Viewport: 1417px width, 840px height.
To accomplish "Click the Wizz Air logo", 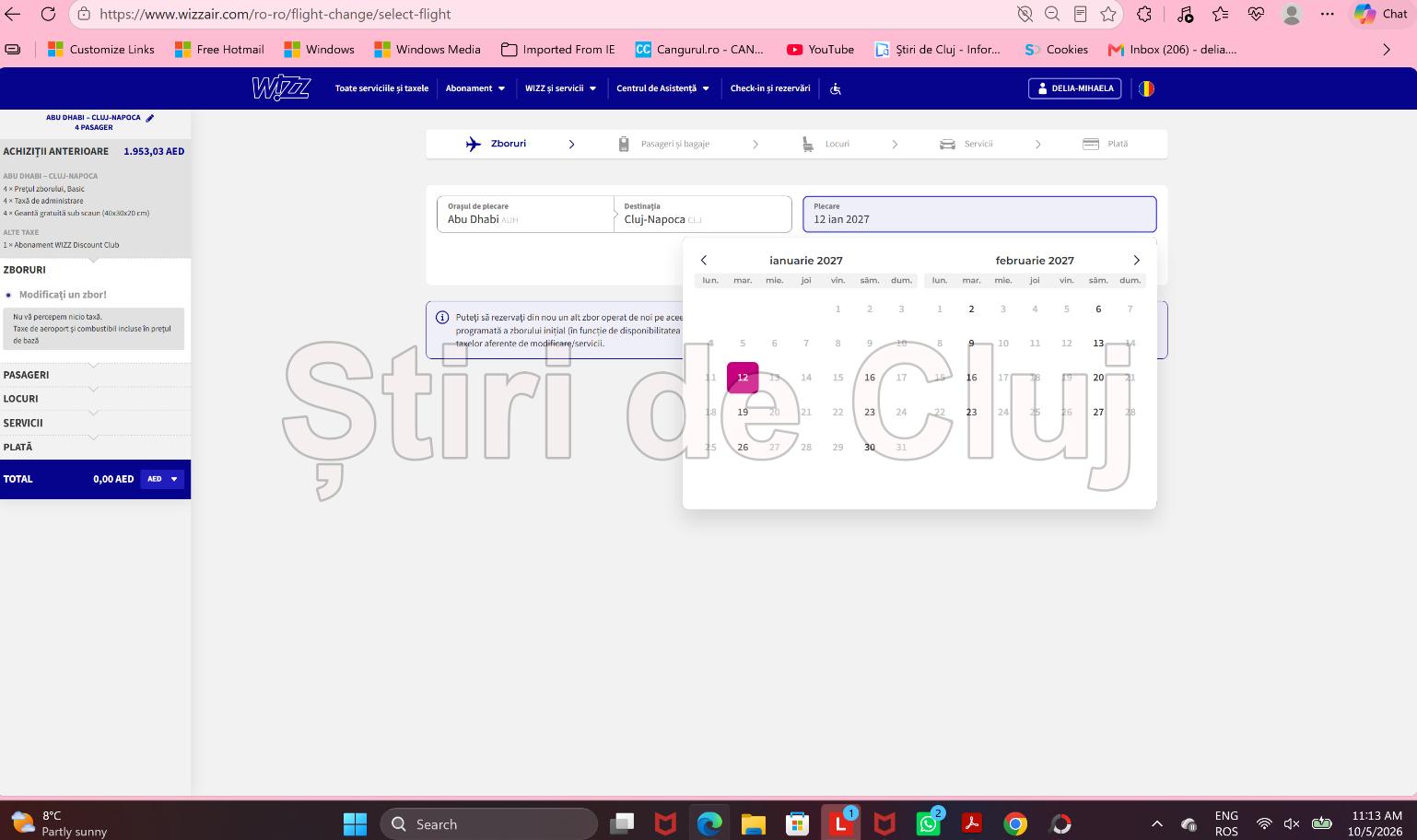I will click(x=281, y=88).
